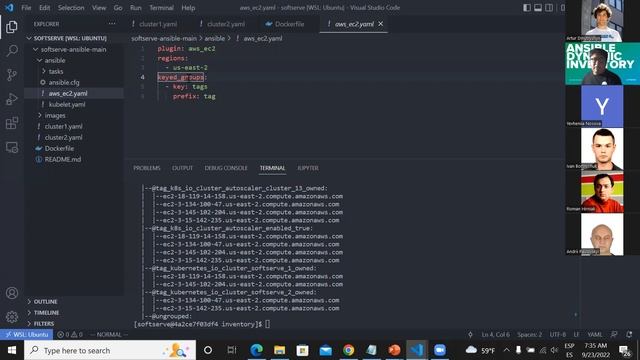Open the Extensions view
Image resolution: width=640 pixels, height=360 pixels.
12,123
